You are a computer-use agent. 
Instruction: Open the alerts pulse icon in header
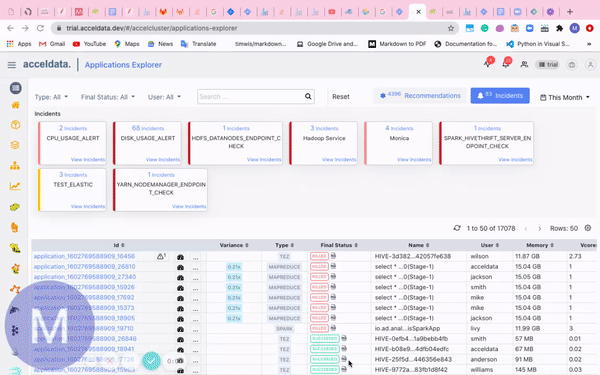click(488, 64)
